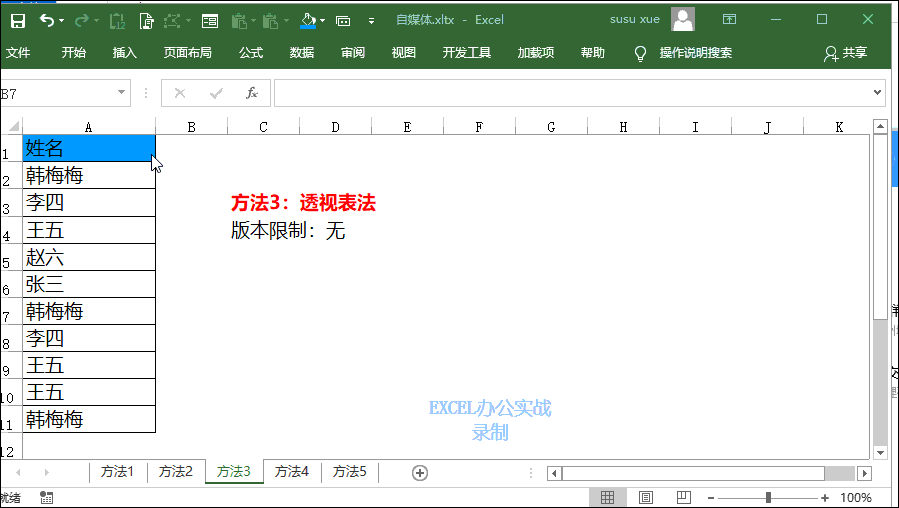The width and height of the screenshot is (899, 508).
Task: Click the 共享 share button
Action: click(846, 53)
